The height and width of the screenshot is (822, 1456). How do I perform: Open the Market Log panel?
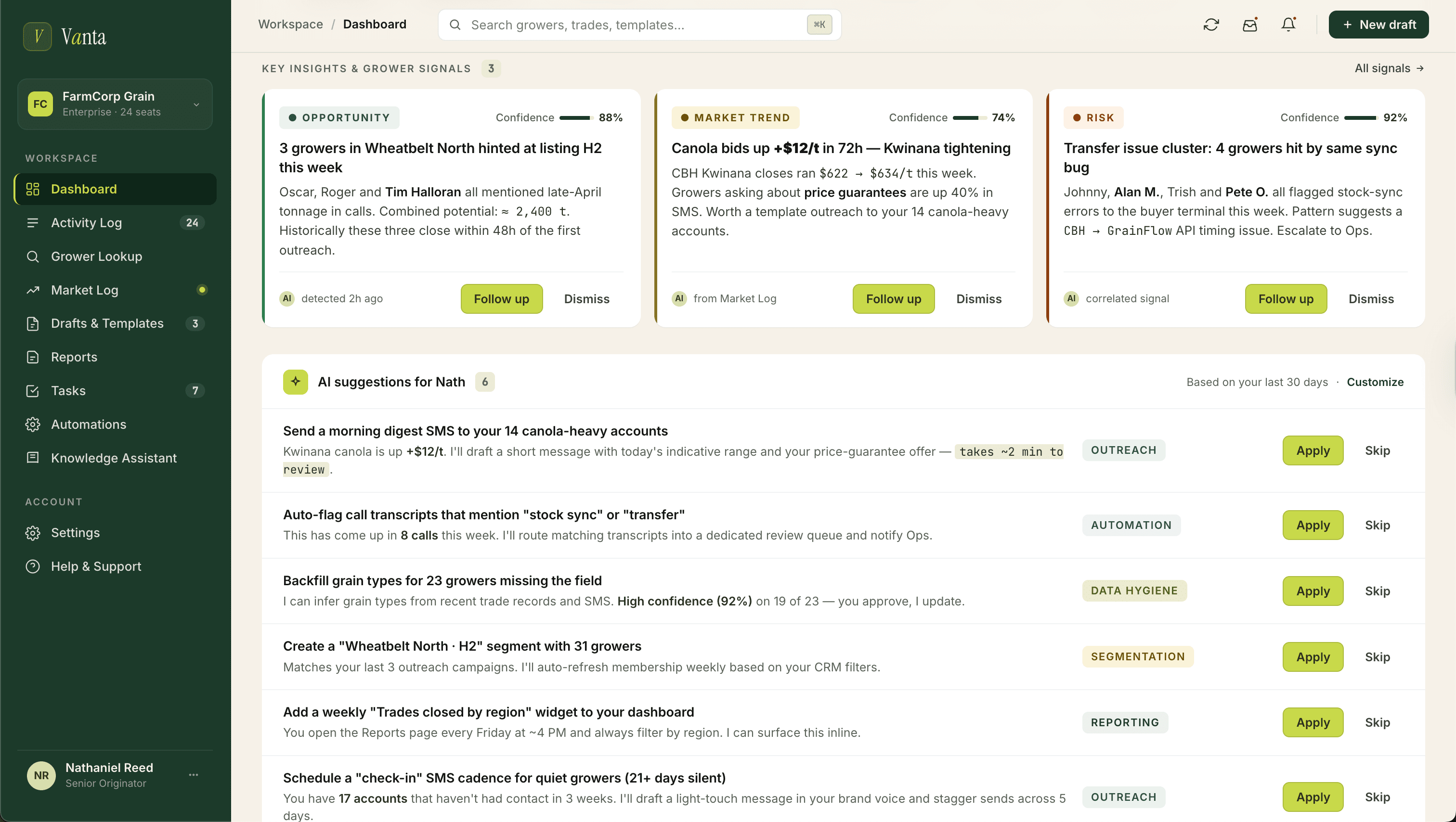click(x=85, y=290)
